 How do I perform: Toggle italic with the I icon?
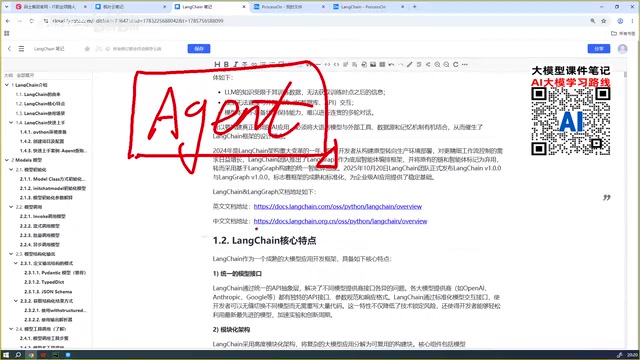[x=236, y=64]
